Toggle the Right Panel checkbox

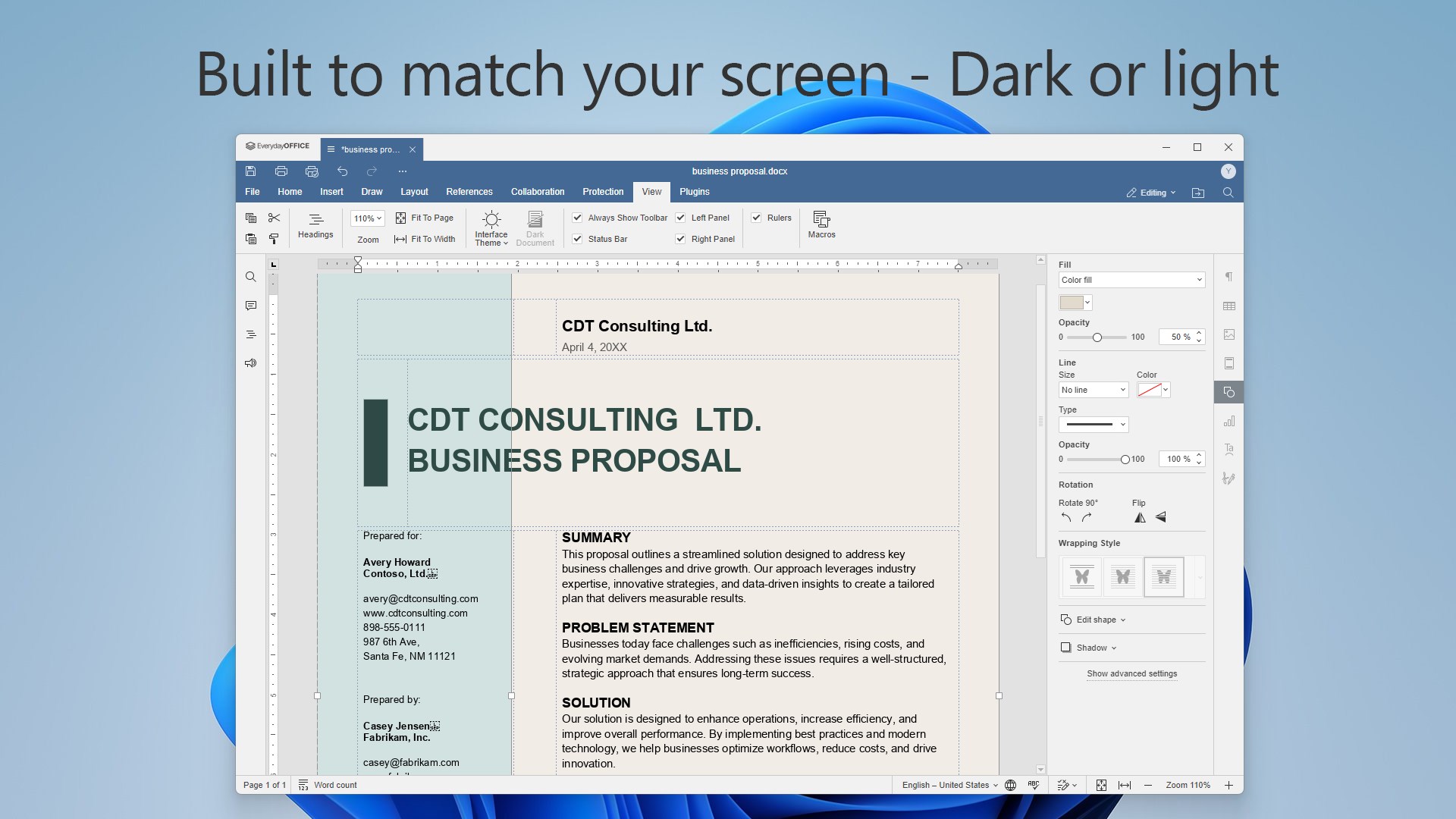(681, 239)
